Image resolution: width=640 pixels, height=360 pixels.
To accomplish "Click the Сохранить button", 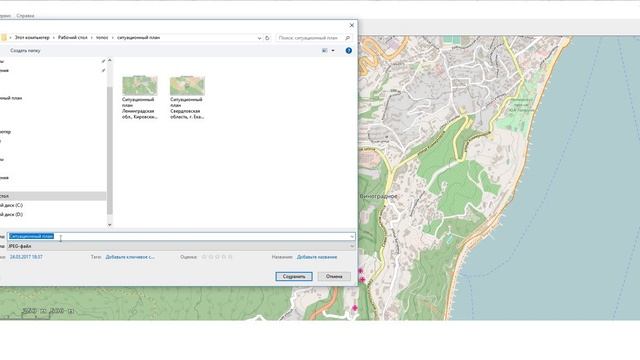I will 294,276.
